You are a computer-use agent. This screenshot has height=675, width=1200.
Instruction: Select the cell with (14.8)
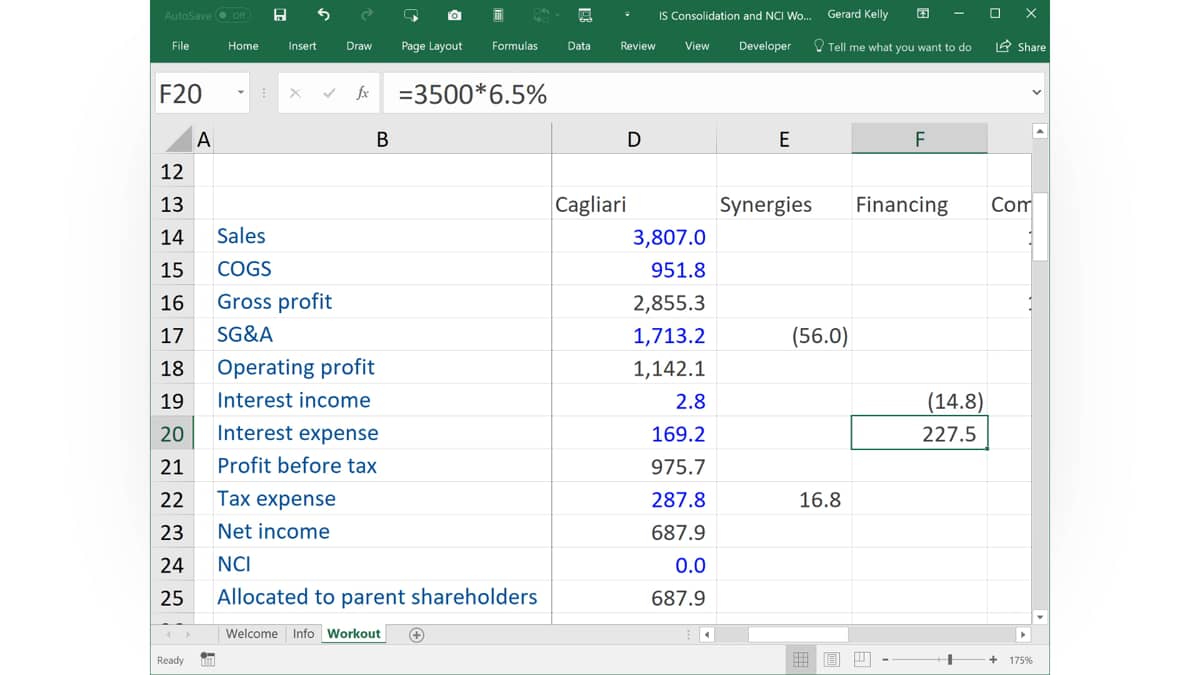[x=919, y=401]
